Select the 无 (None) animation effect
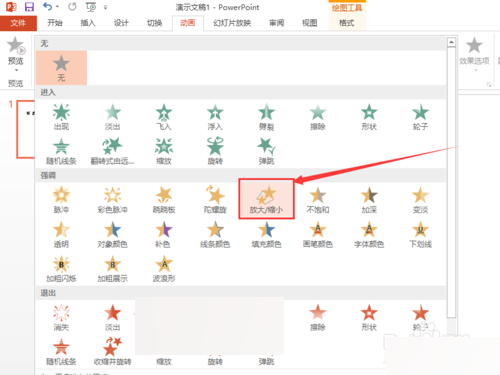 click(x=61, y=68)
